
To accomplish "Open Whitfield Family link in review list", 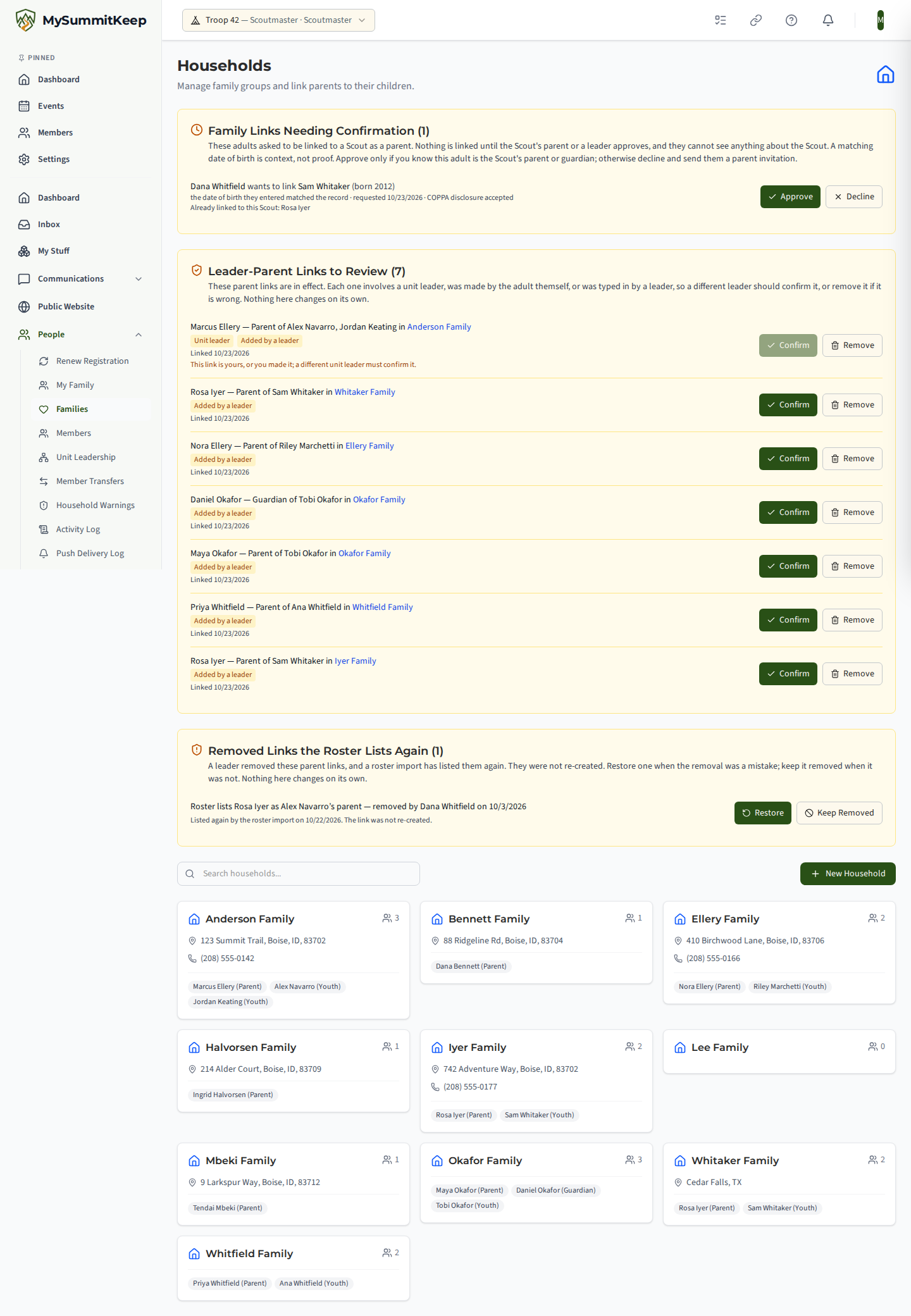I will 382,607.
